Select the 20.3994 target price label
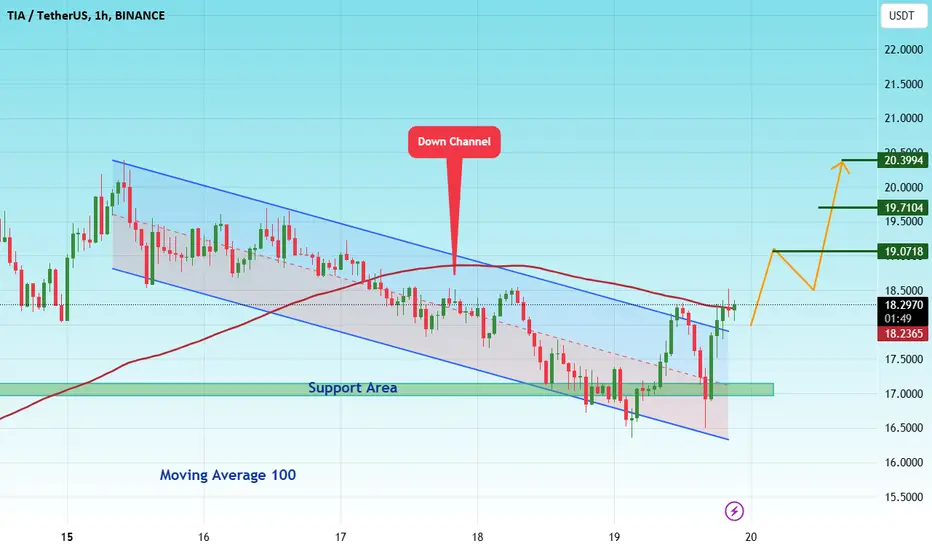This screenshot has width=932, height=550. click(x=903, y=160)
